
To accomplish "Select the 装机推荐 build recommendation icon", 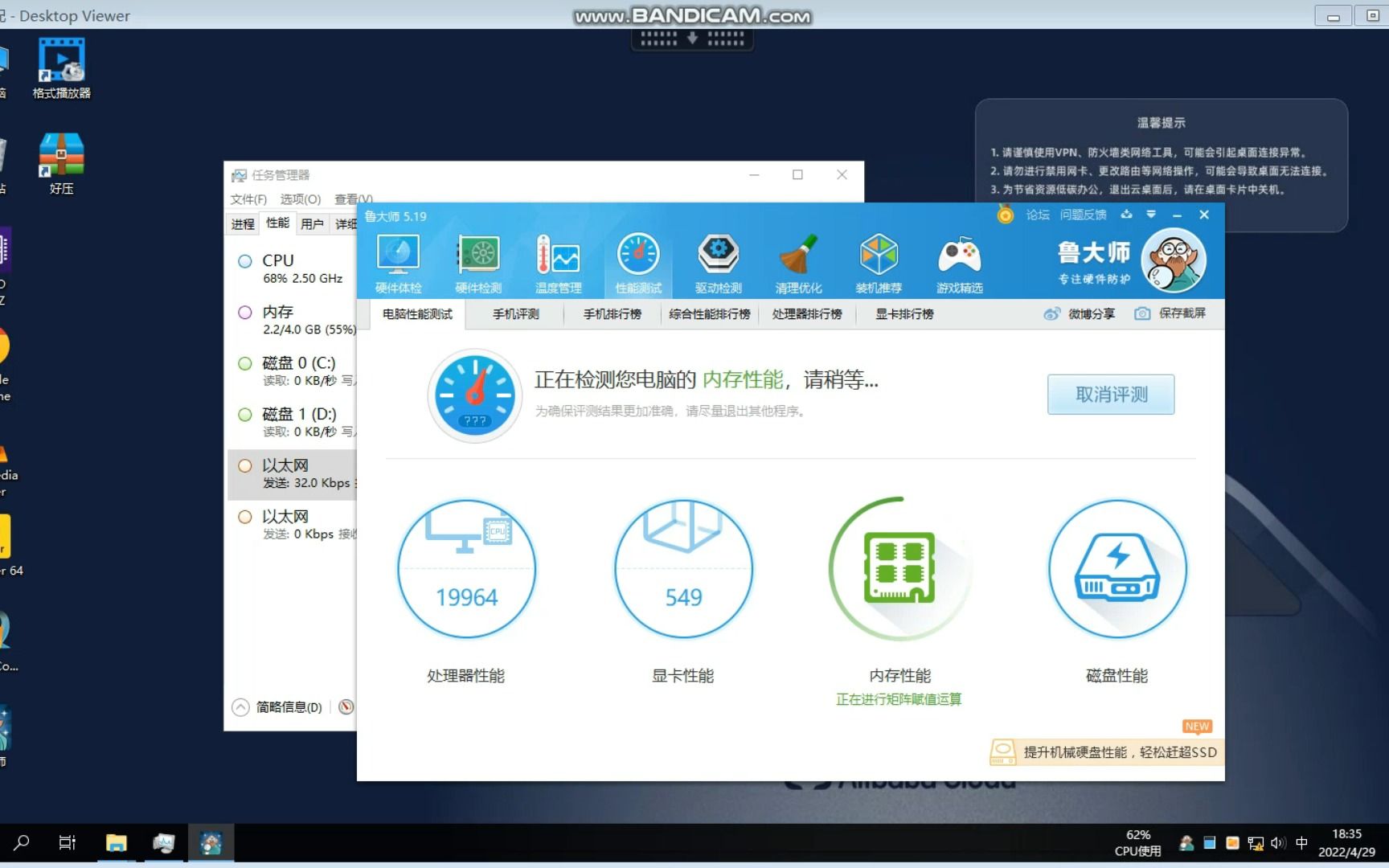I will point(879,261).
